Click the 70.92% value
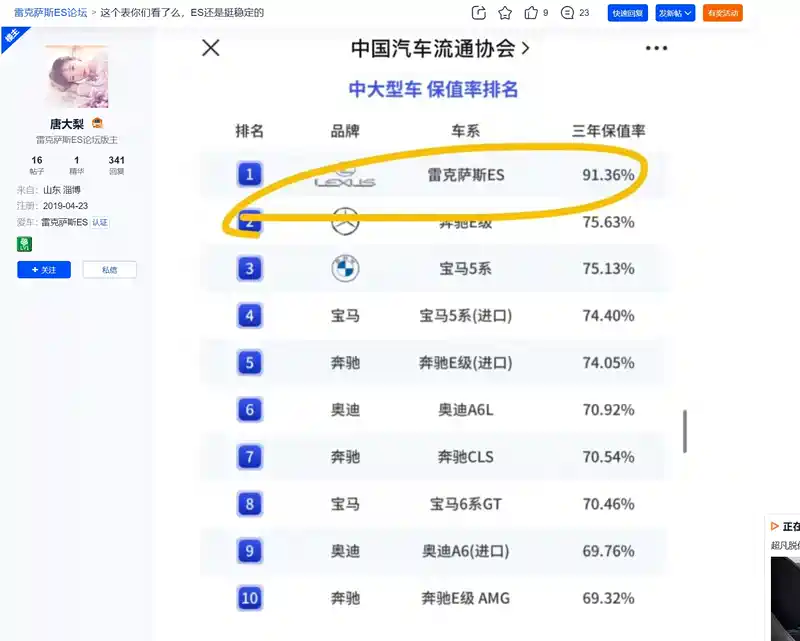This screenshot has height=641, width=800. [x=608, y=410]
